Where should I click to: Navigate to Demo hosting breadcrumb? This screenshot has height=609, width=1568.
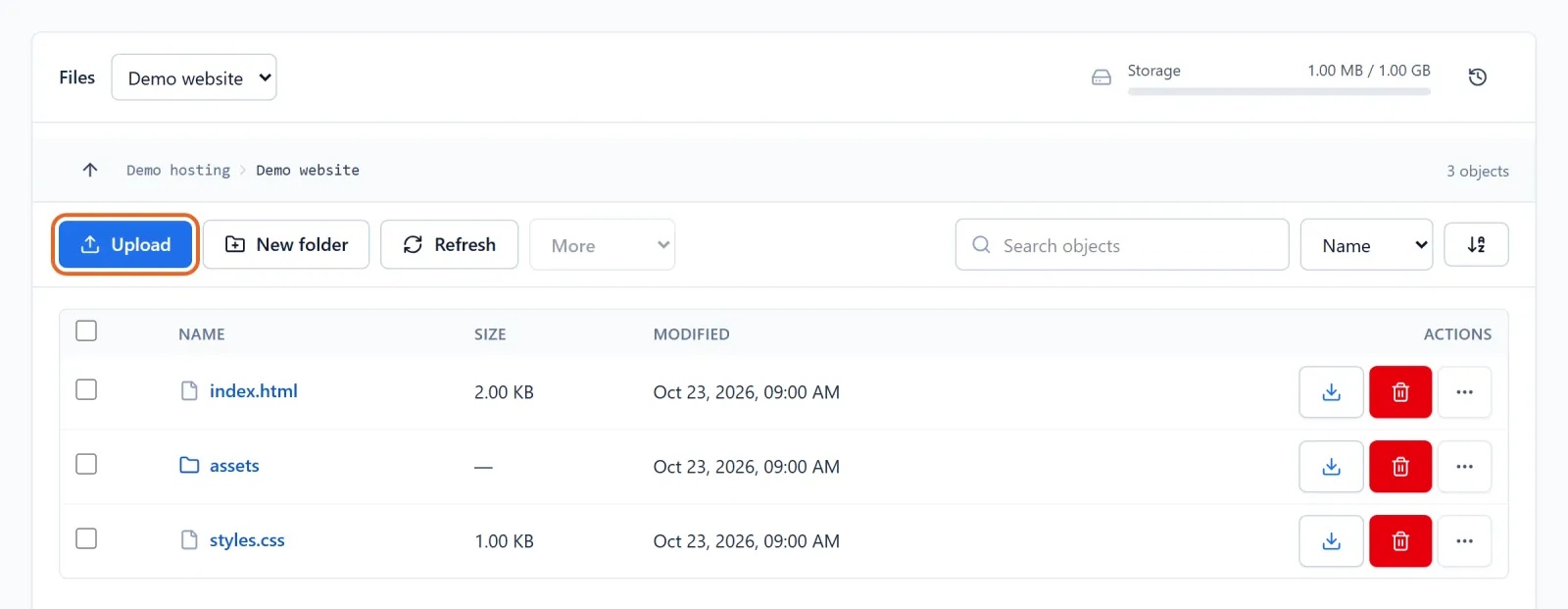[x=178, y=171]
